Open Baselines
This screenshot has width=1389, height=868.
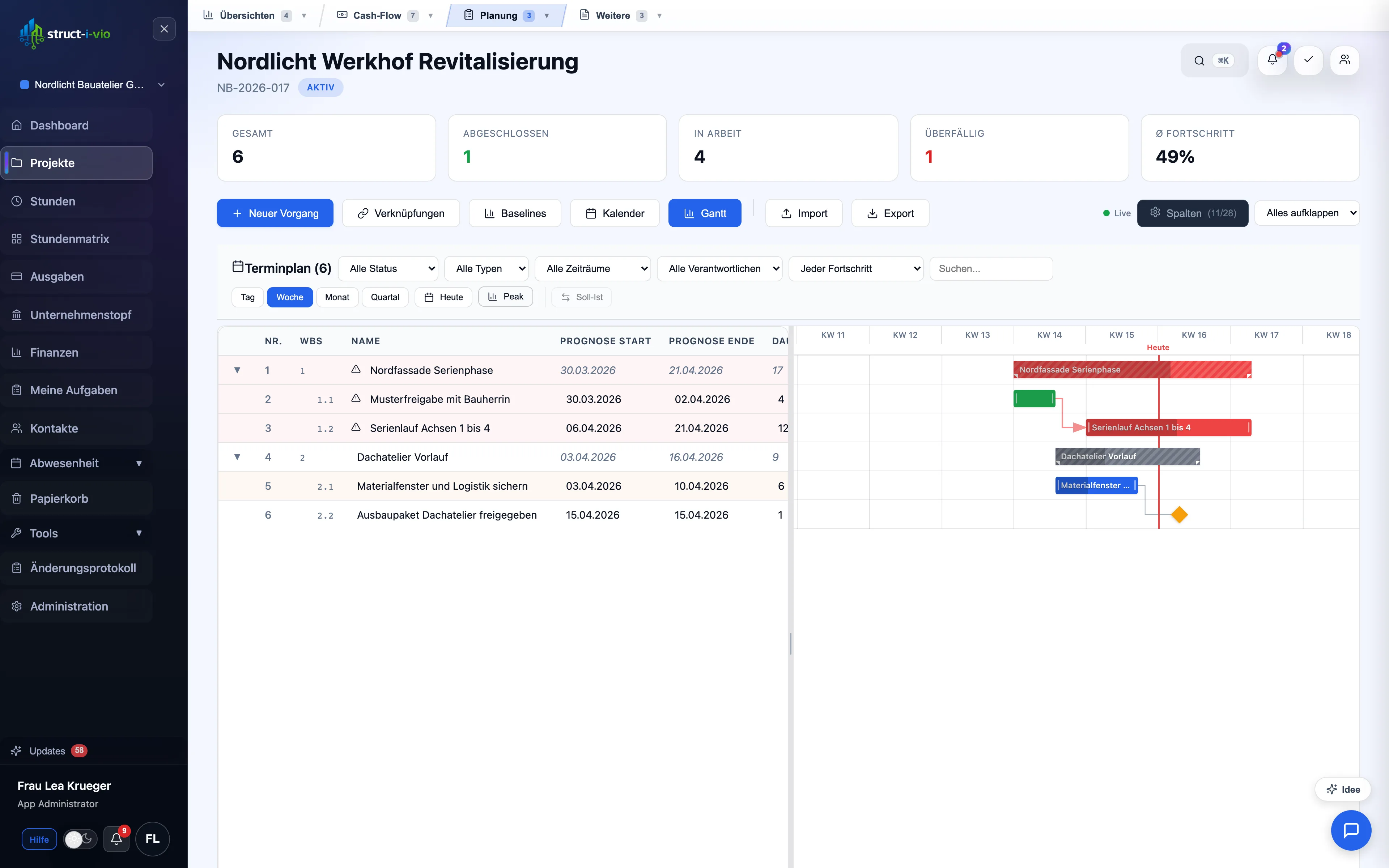[x=515, y=213]
